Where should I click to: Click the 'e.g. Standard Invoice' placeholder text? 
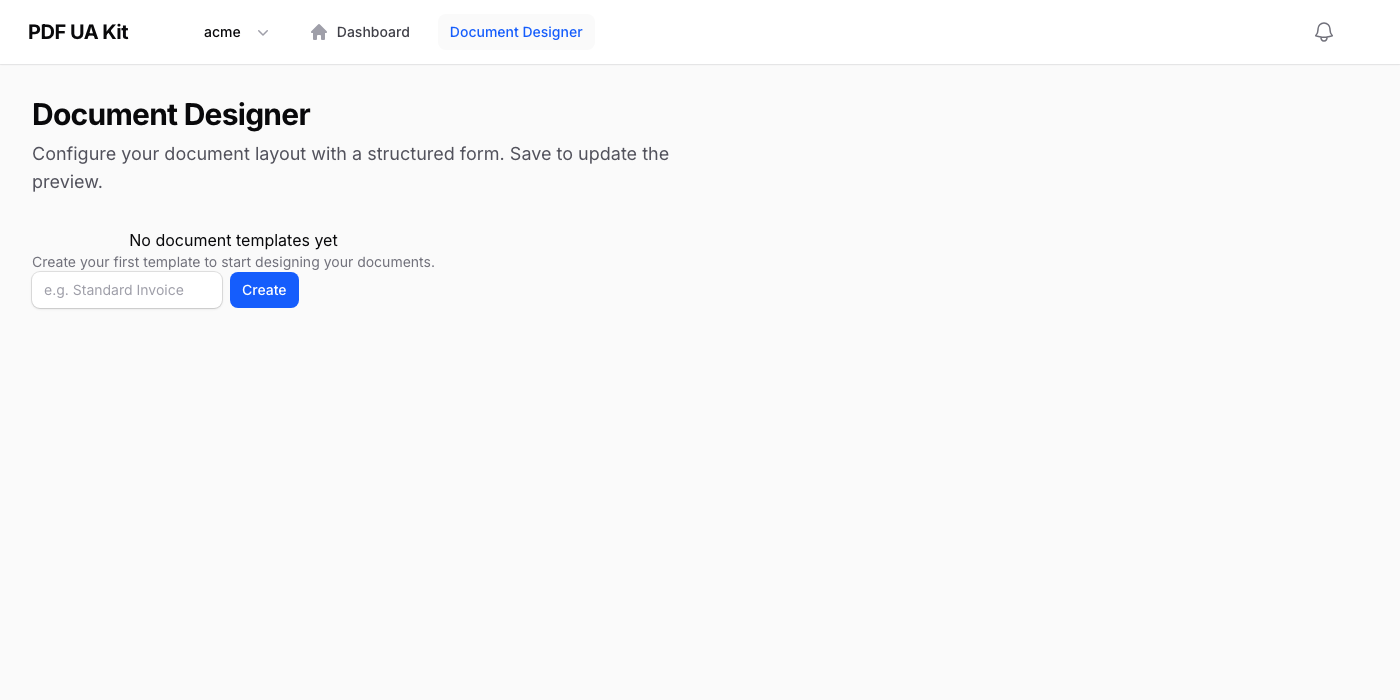coord(114,290)
